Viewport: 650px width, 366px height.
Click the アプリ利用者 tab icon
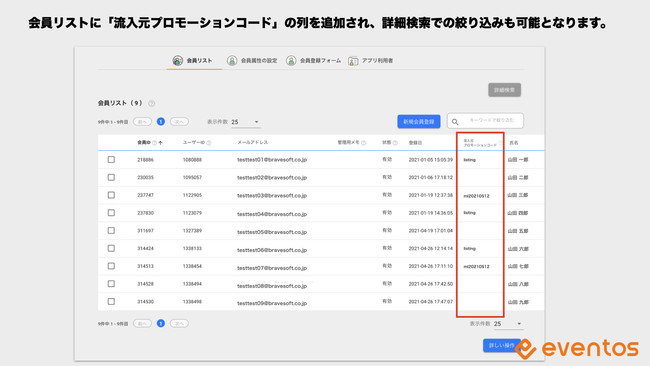pyautogui.click(x=353, y=61)
